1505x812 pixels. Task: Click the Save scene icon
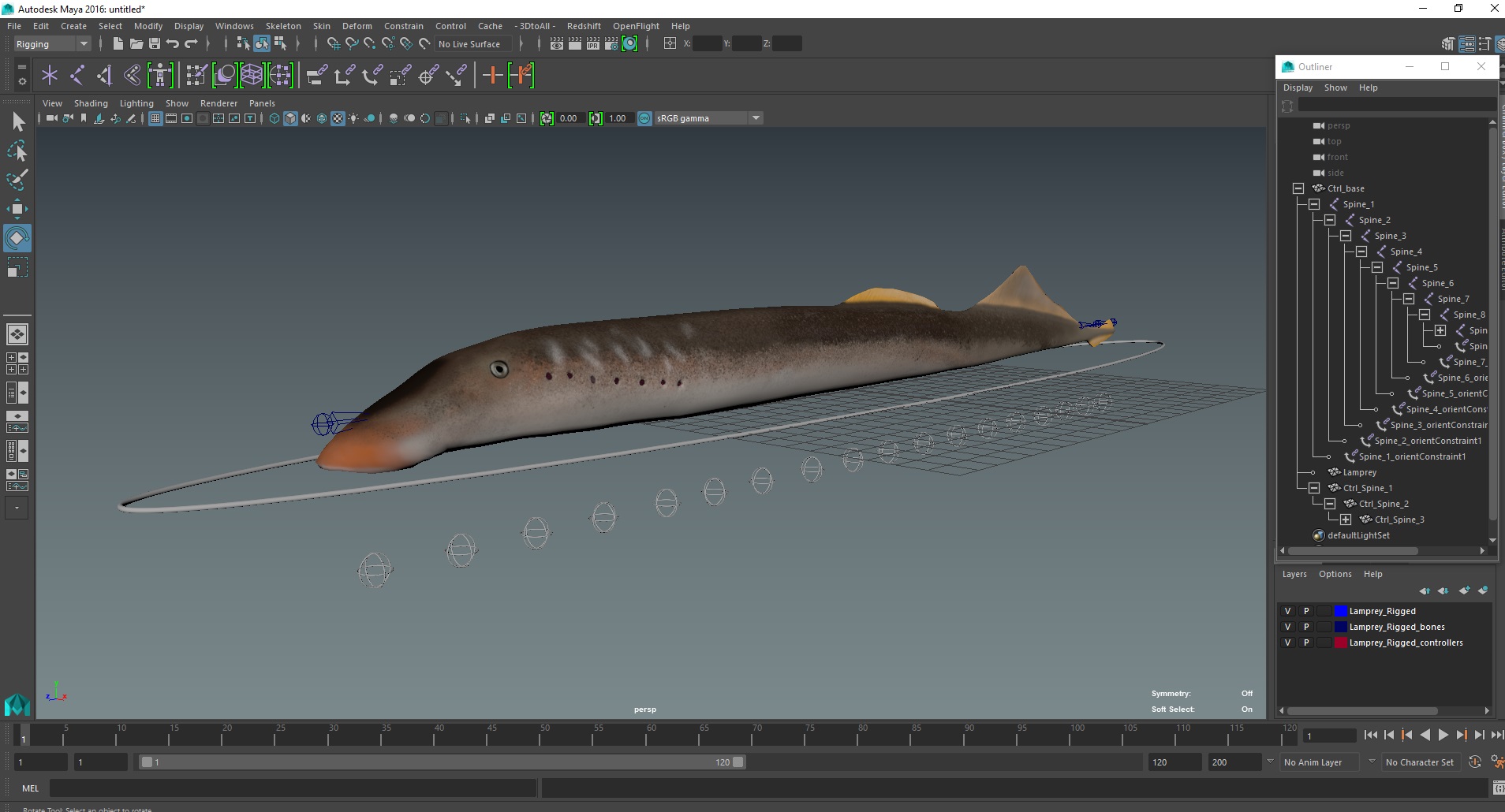tap(154, 44)
